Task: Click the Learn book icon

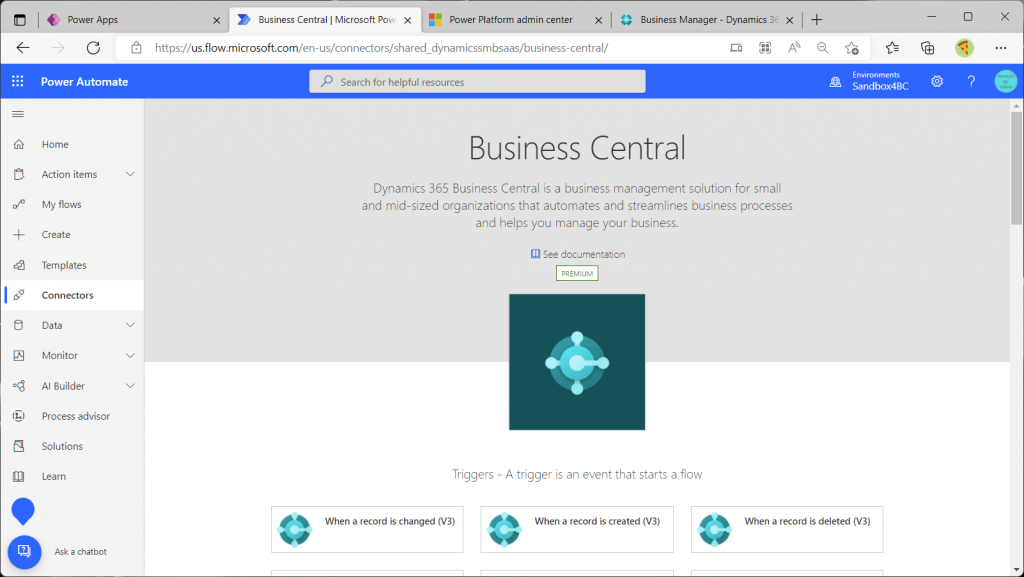Action: coord(19,476)
